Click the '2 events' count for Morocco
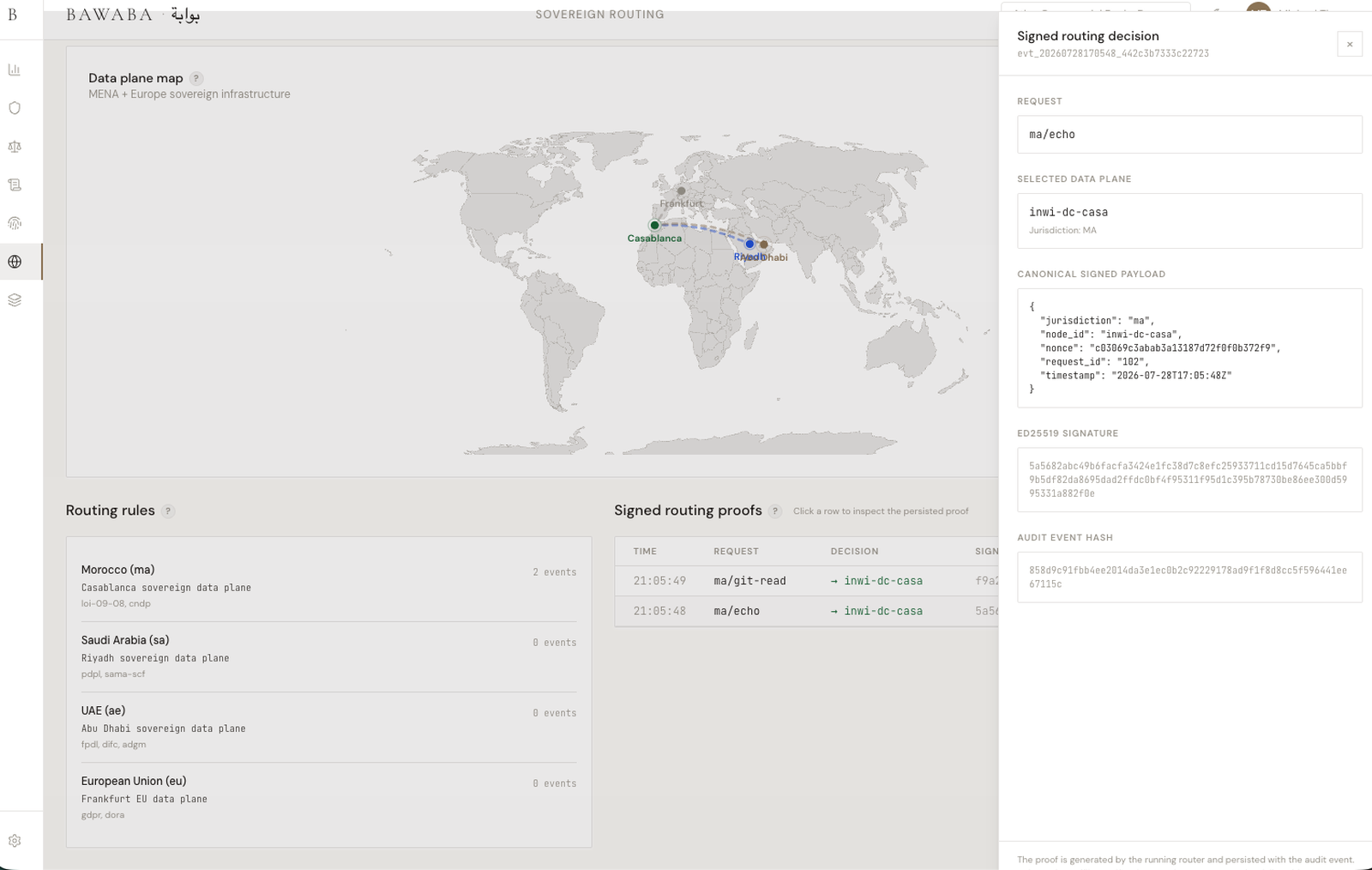The height and width of the screenshot is (870, 1372). tap(555, 572)
